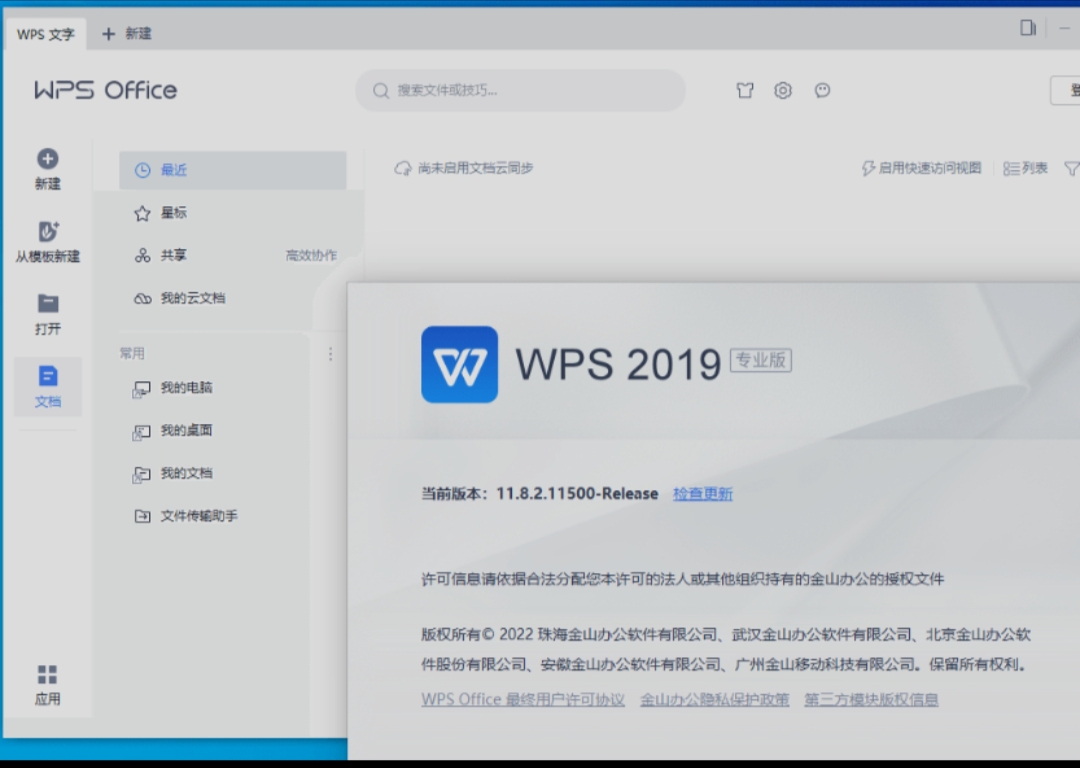
Task: Click the cloud sync icon
Action: [x=402, y=168]
